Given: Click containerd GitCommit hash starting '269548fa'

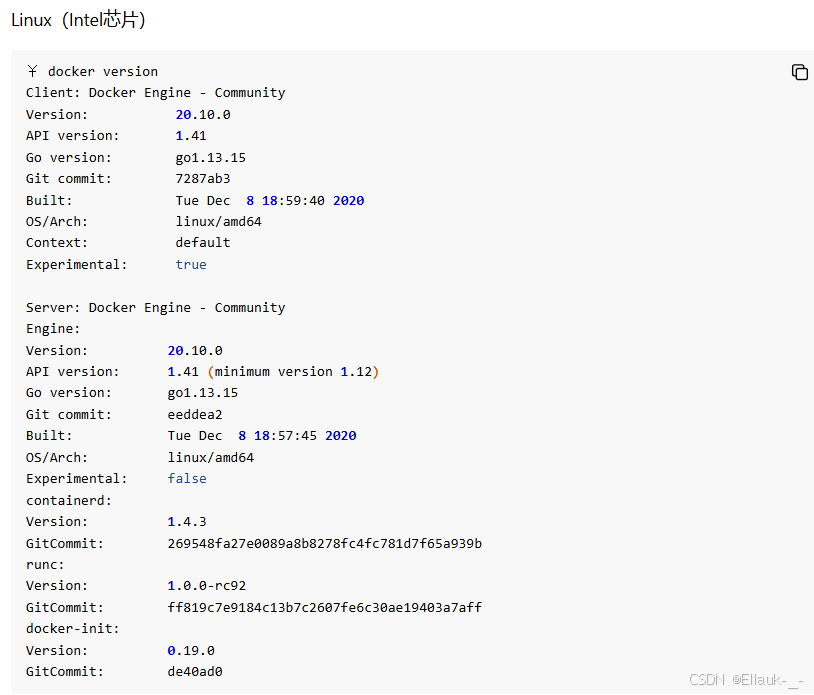Looking at the screenshot, I should pyautogui.click(x=324, y=544).
